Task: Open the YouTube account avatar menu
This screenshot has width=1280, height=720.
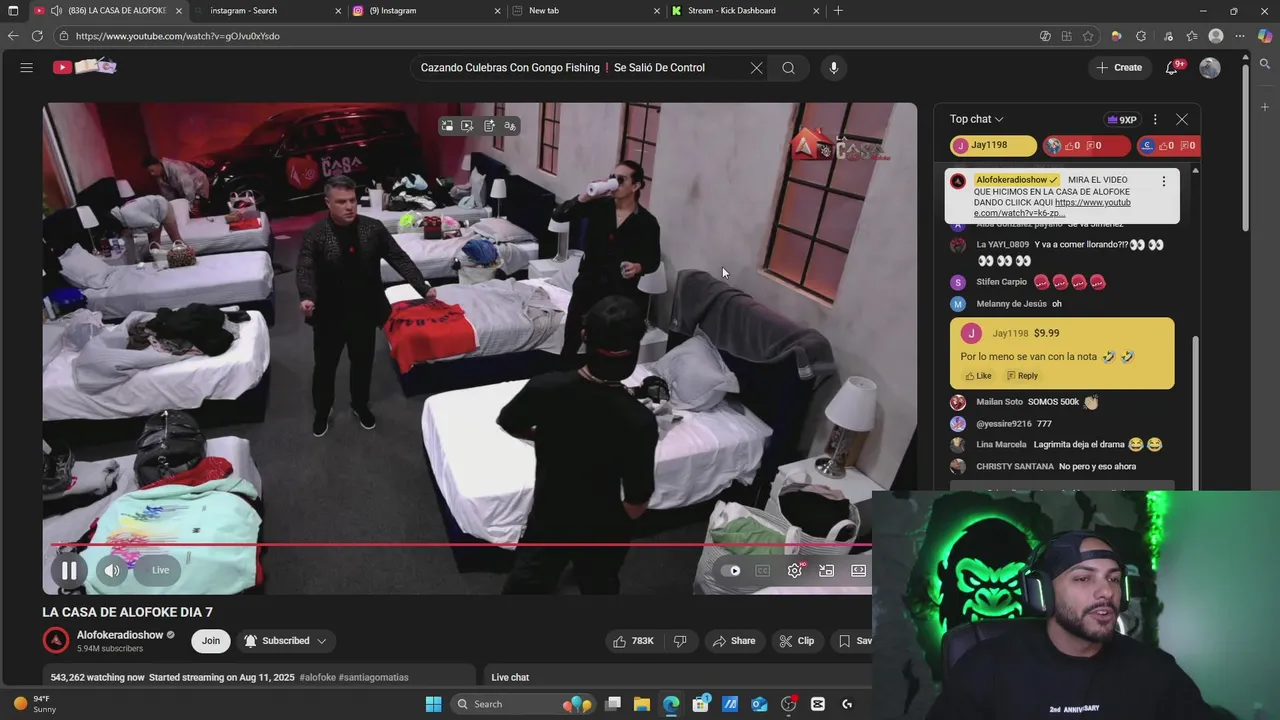Action: click(1210, 68)
